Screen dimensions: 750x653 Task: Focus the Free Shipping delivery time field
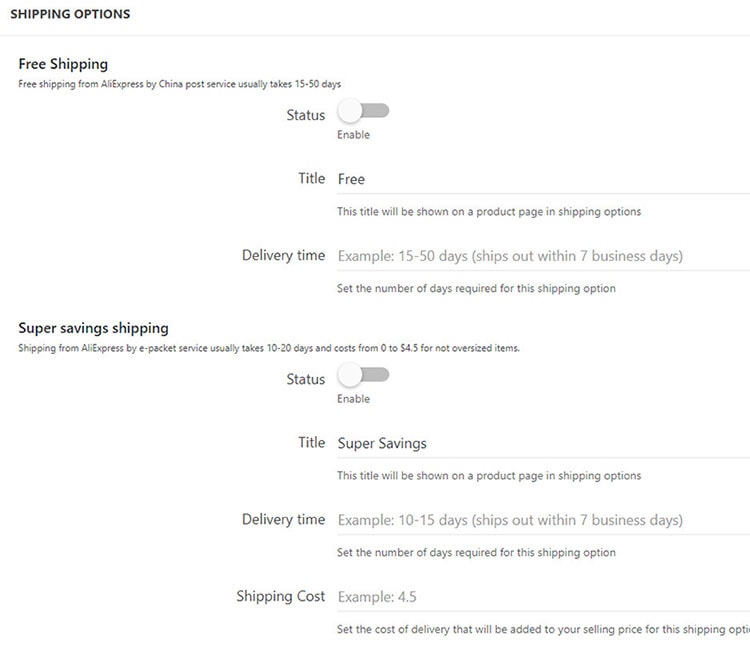point(540,256)
